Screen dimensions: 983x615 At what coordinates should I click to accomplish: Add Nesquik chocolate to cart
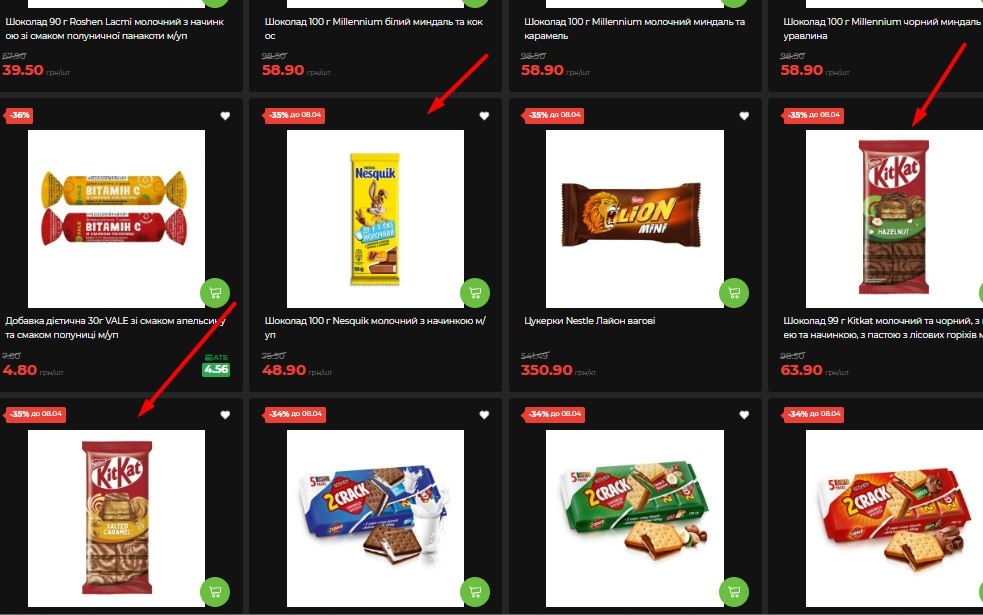coord(475,293)
